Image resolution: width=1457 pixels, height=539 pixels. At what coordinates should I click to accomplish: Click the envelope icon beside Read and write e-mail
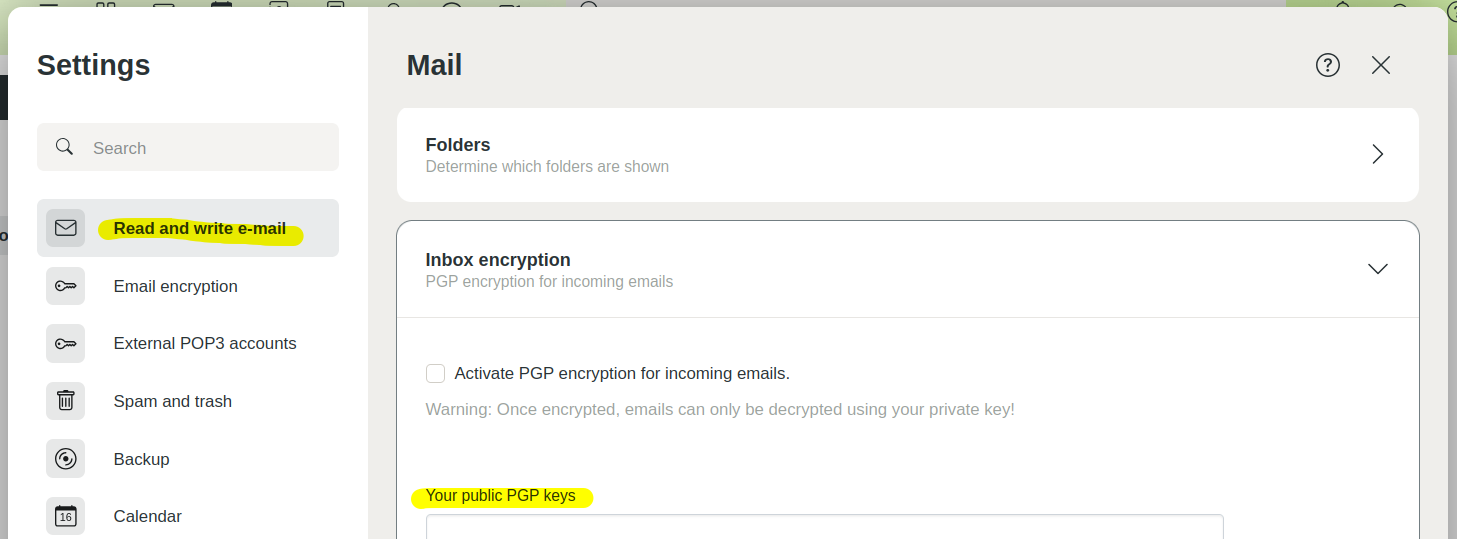[x=65, y=228]
